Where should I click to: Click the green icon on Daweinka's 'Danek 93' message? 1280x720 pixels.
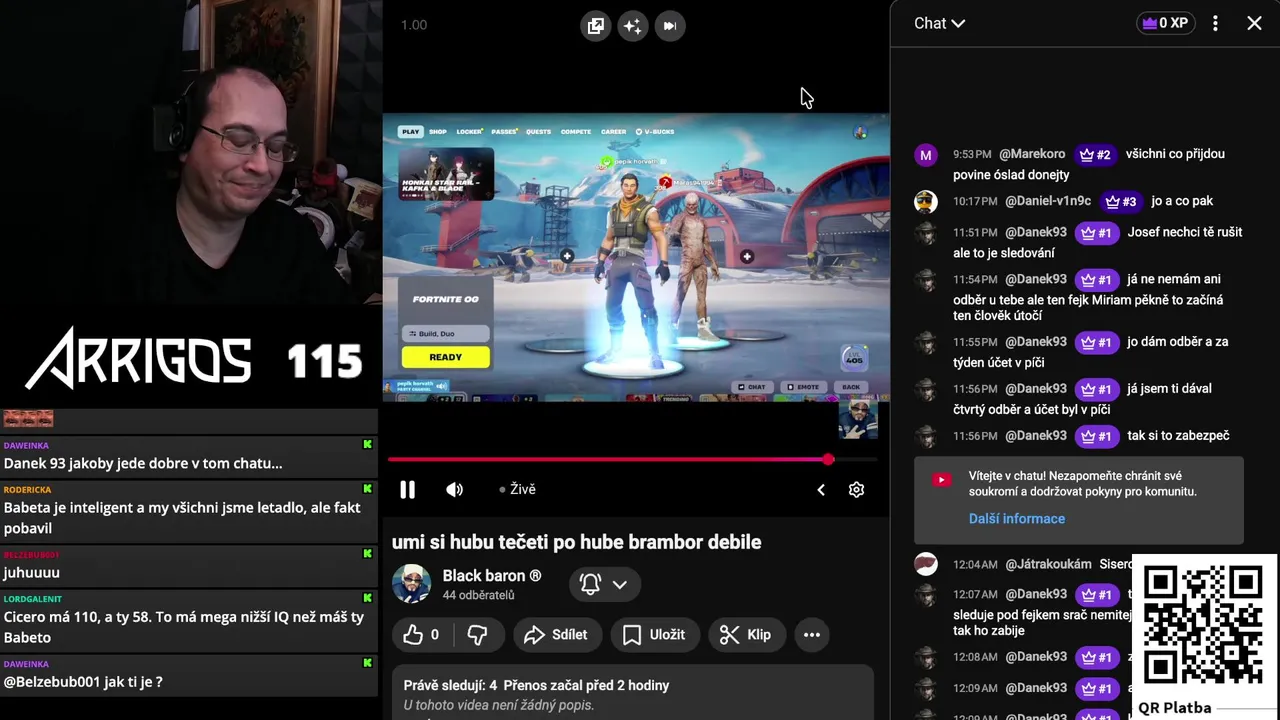[x=367, y=444]
